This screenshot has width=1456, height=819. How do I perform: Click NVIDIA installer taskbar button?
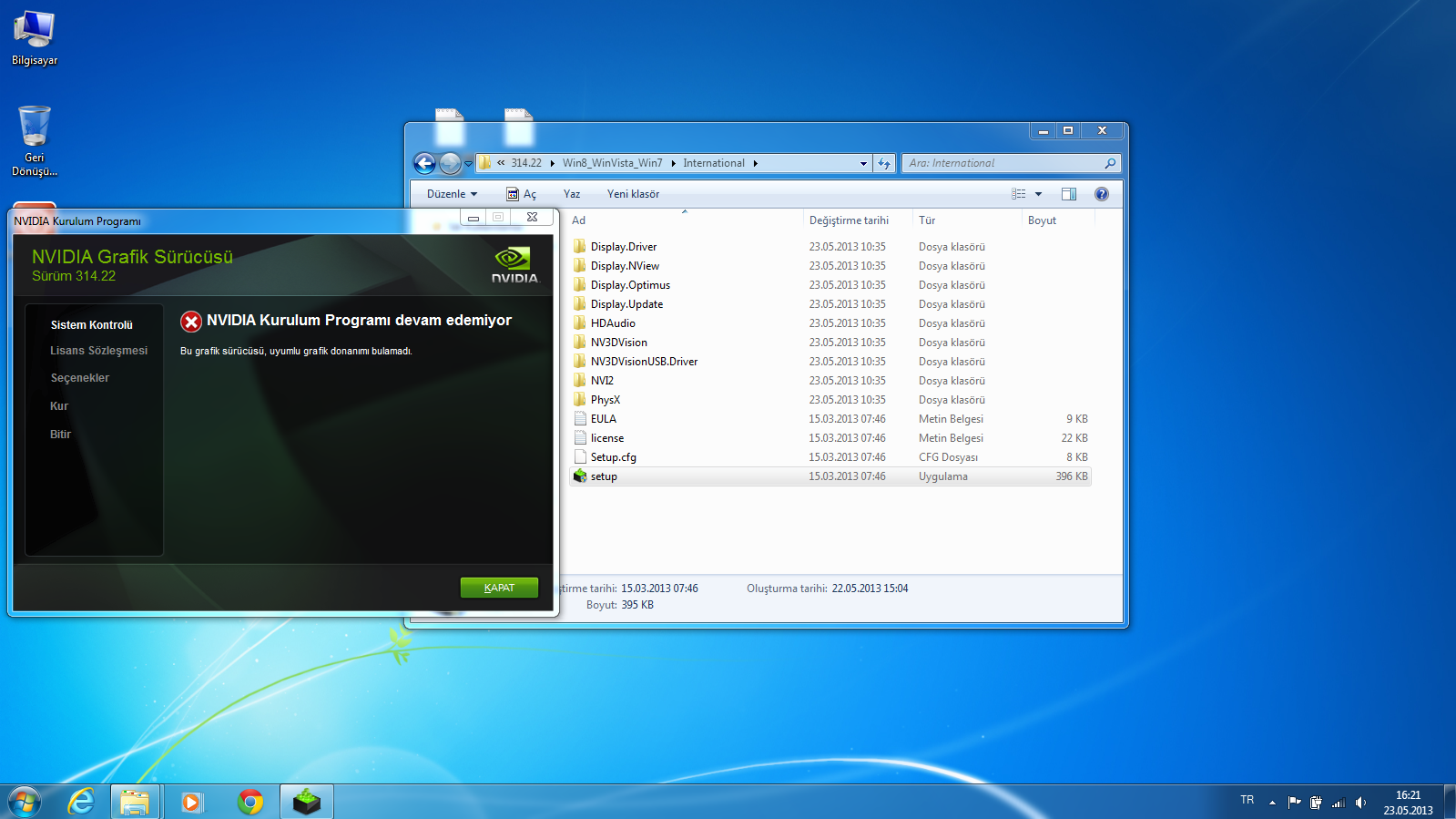tap(307, 802)
